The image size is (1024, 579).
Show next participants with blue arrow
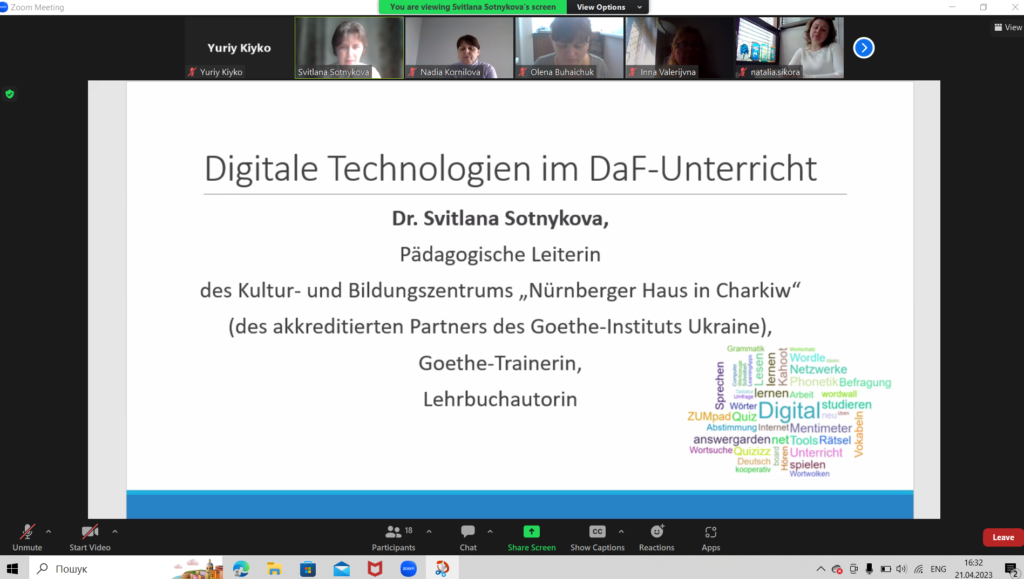tap(863, 48)
